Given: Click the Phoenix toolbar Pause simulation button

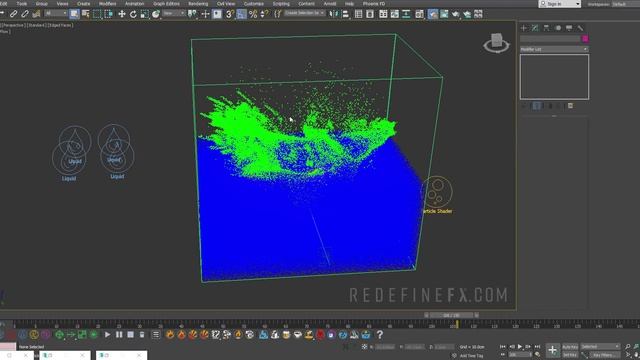Looking at the screenshot, I should click(119, 335).
